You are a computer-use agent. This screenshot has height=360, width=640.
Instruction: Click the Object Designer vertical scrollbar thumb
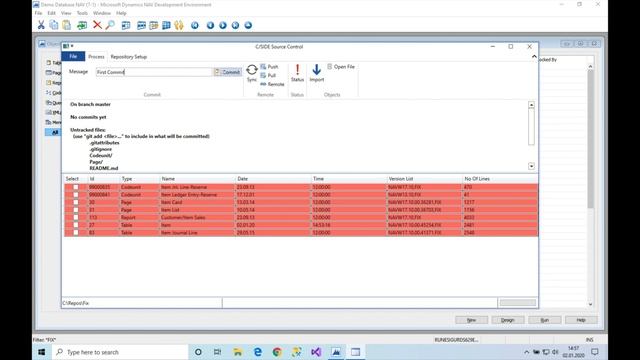[590, 139]
